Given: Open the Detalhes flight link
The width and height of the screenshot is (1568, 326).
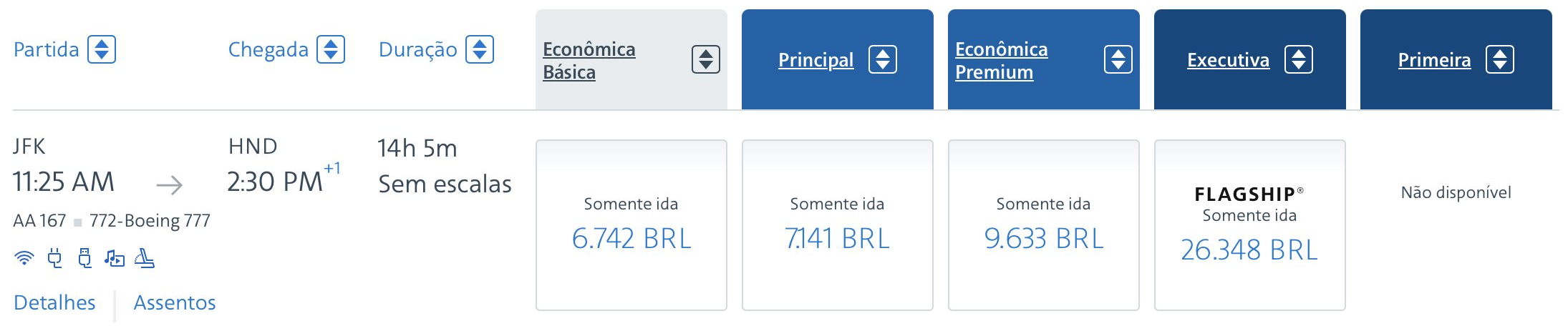Looking at the screenshot, I should pos(54,302).
